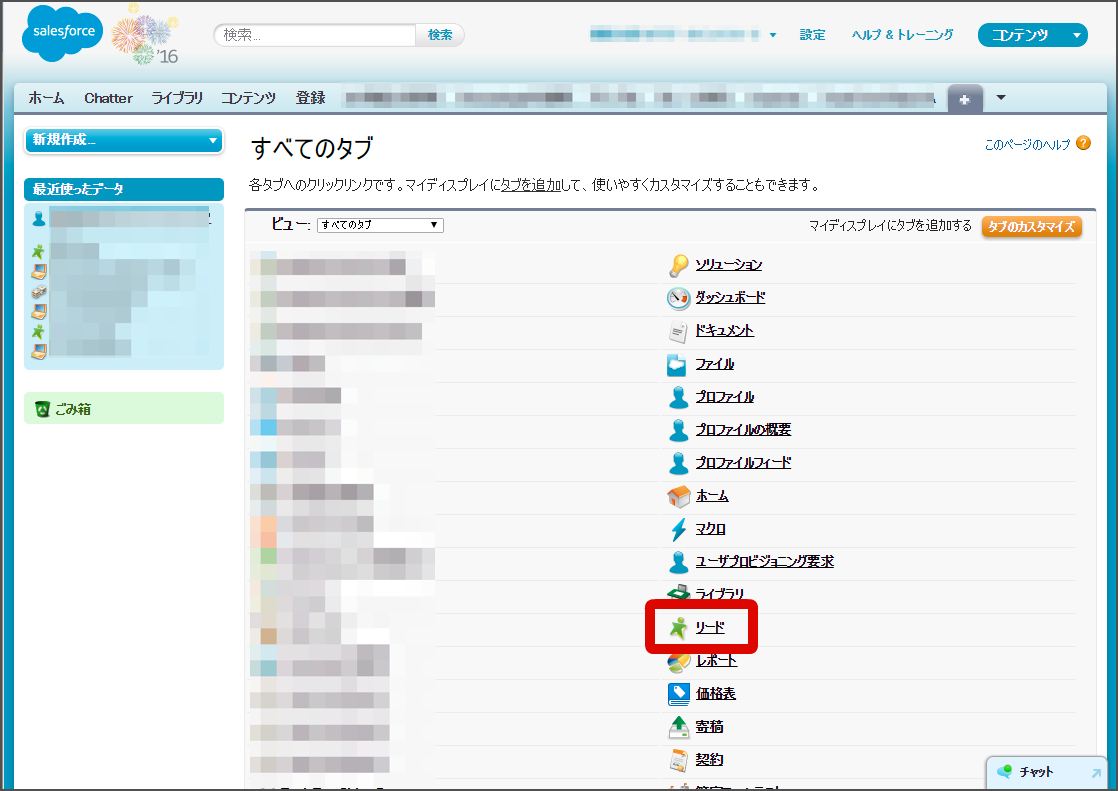Viewport: 1118px width, 791px height.
Task: Open the highlighted リード walking-figure icon
Action: tap(679, 627)
